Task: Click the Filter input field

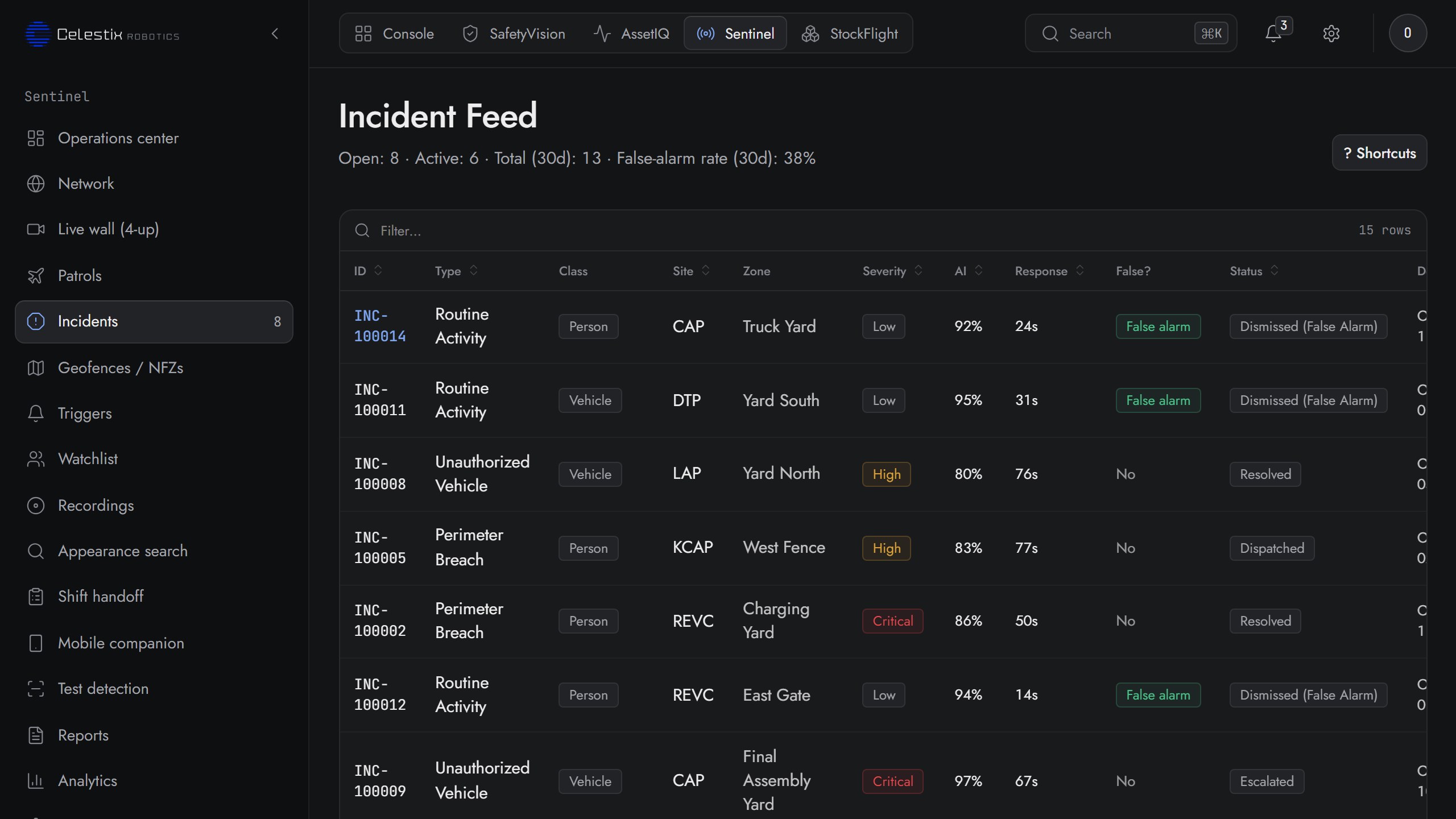Action: click(853, 230)
